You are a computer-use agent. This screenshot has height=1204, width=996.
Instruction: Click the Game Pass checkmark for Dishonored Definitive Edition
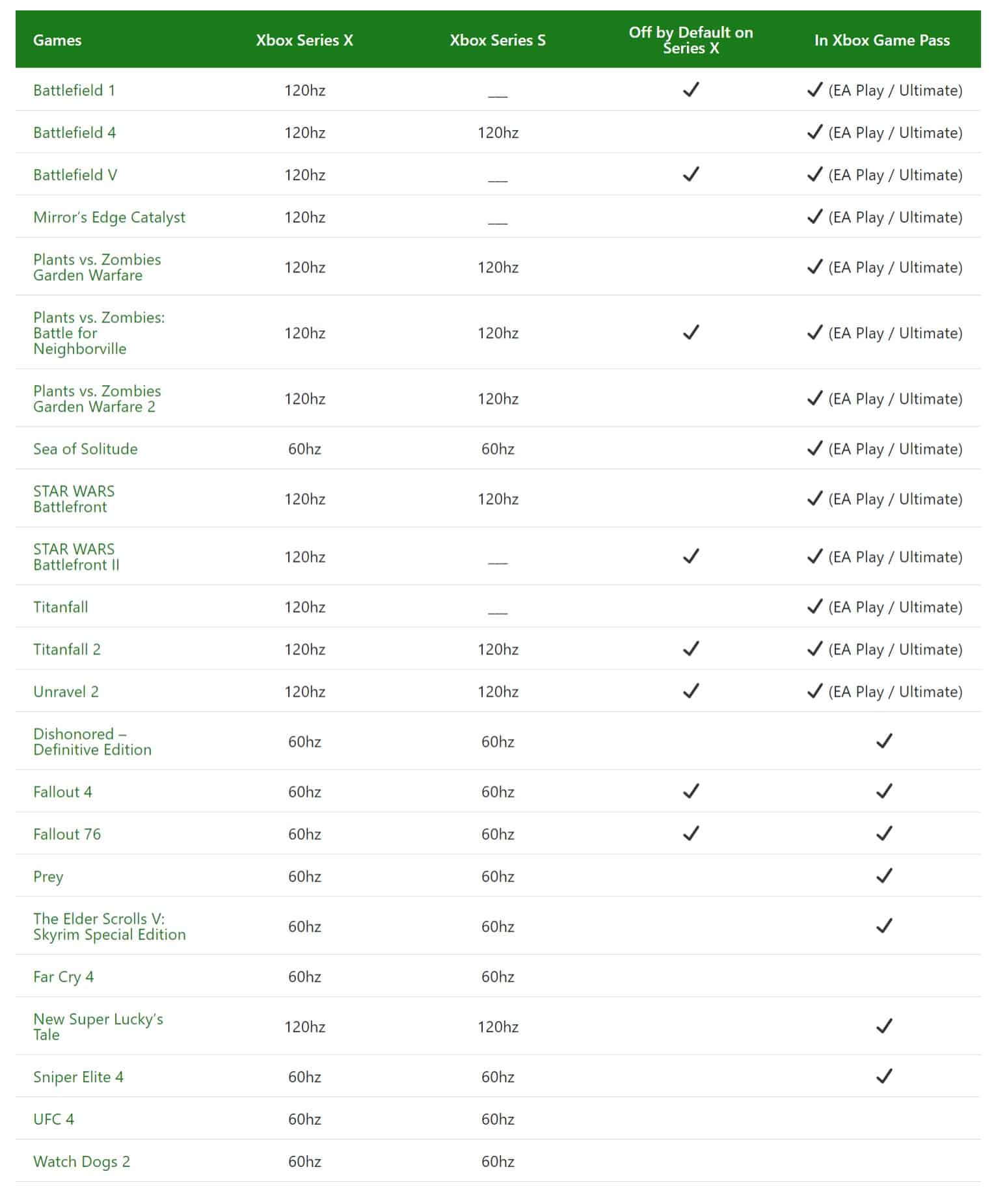point(884,741)
